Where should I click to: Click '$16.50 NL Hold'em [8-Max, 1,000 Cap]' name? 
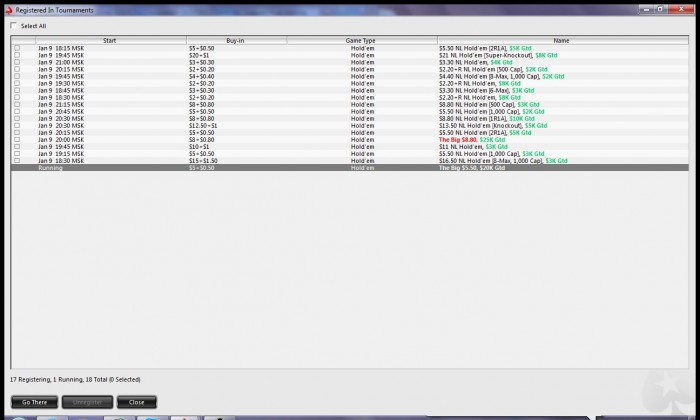coord(491,161)
